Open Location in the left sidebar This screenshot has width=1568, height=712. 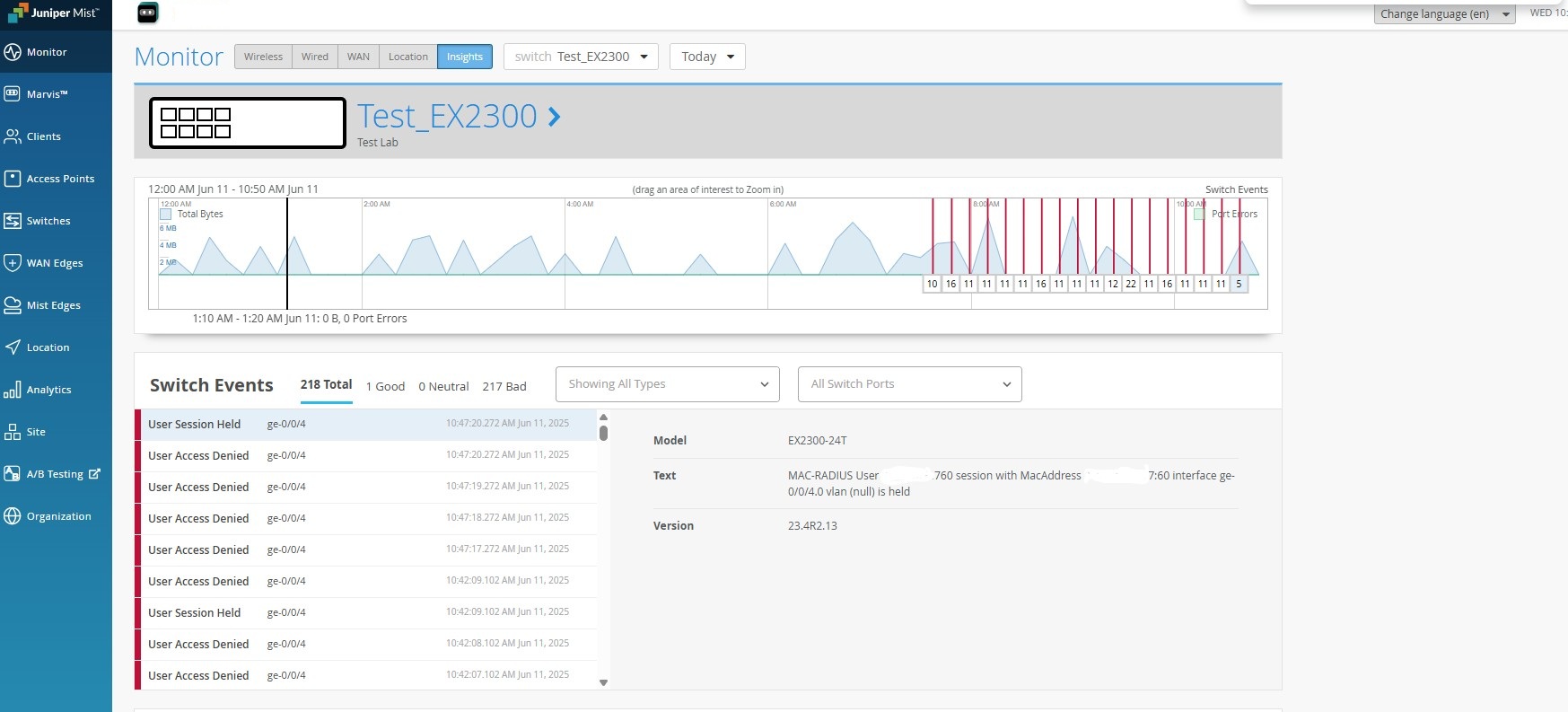(x=56, y=347)
